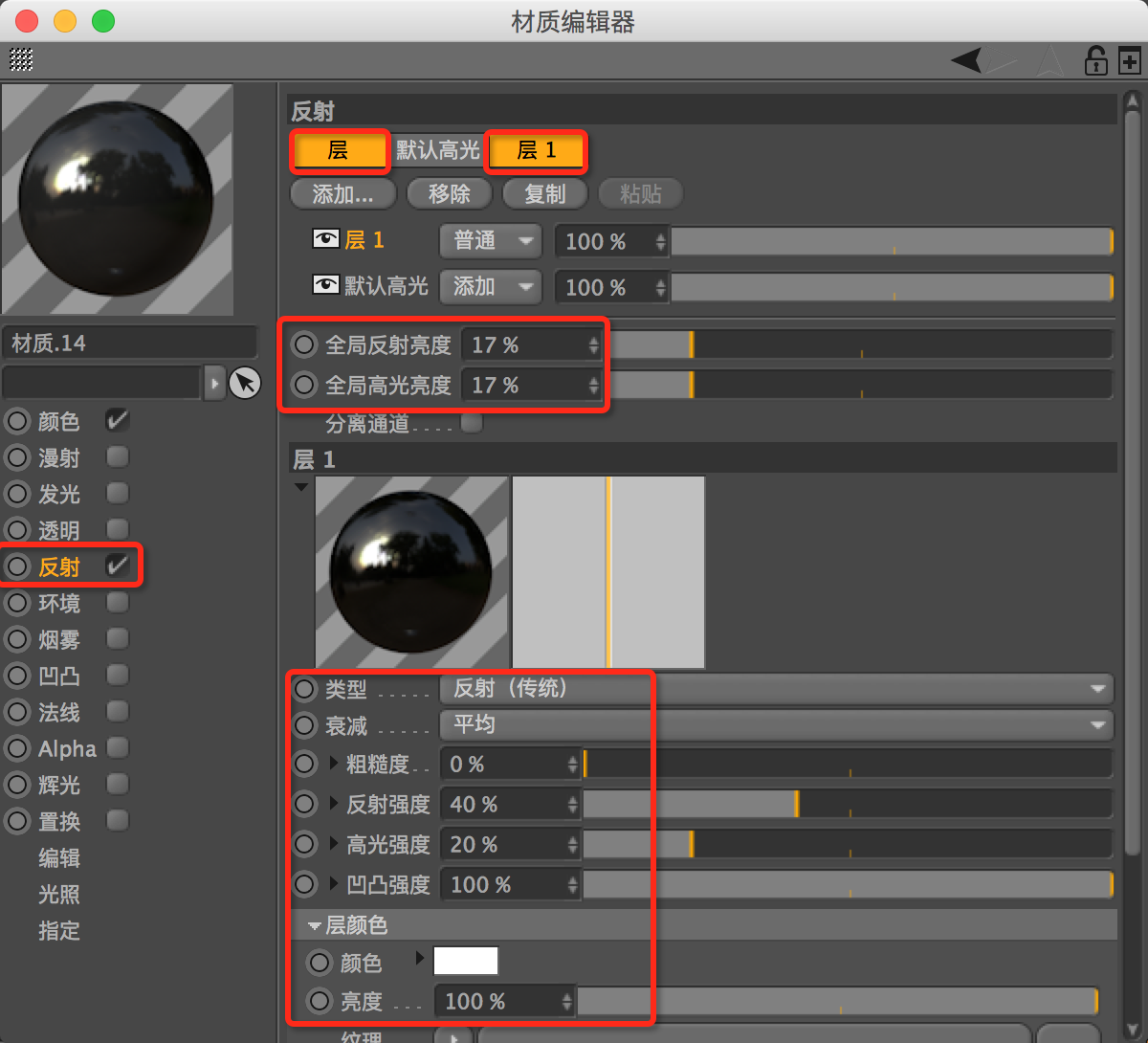
Task: Expand the 反射强度 disclosure triangle
Action: point(334,803)
